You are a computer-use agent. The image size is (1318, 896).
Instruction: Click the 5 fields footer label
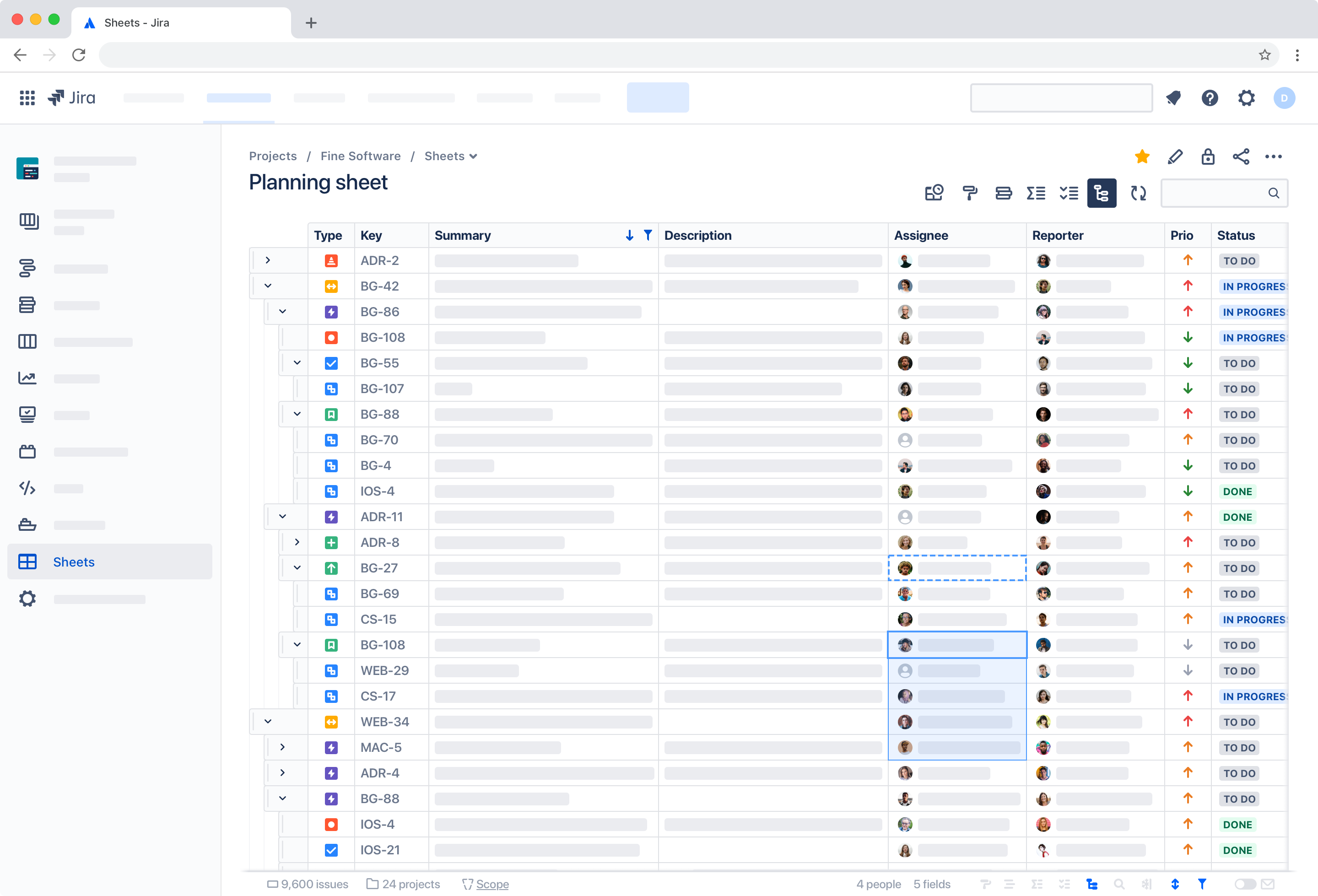click(932, 884)
